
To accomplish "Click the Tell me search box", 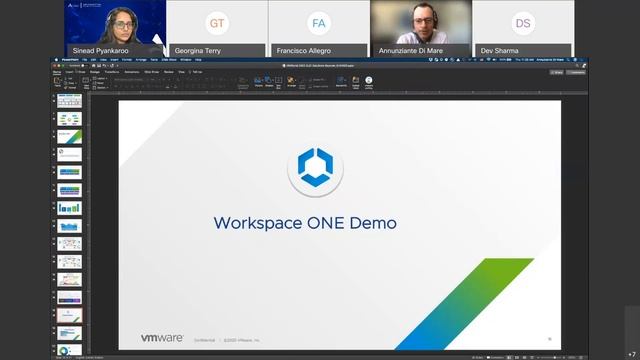I will (x=197, y=72).
